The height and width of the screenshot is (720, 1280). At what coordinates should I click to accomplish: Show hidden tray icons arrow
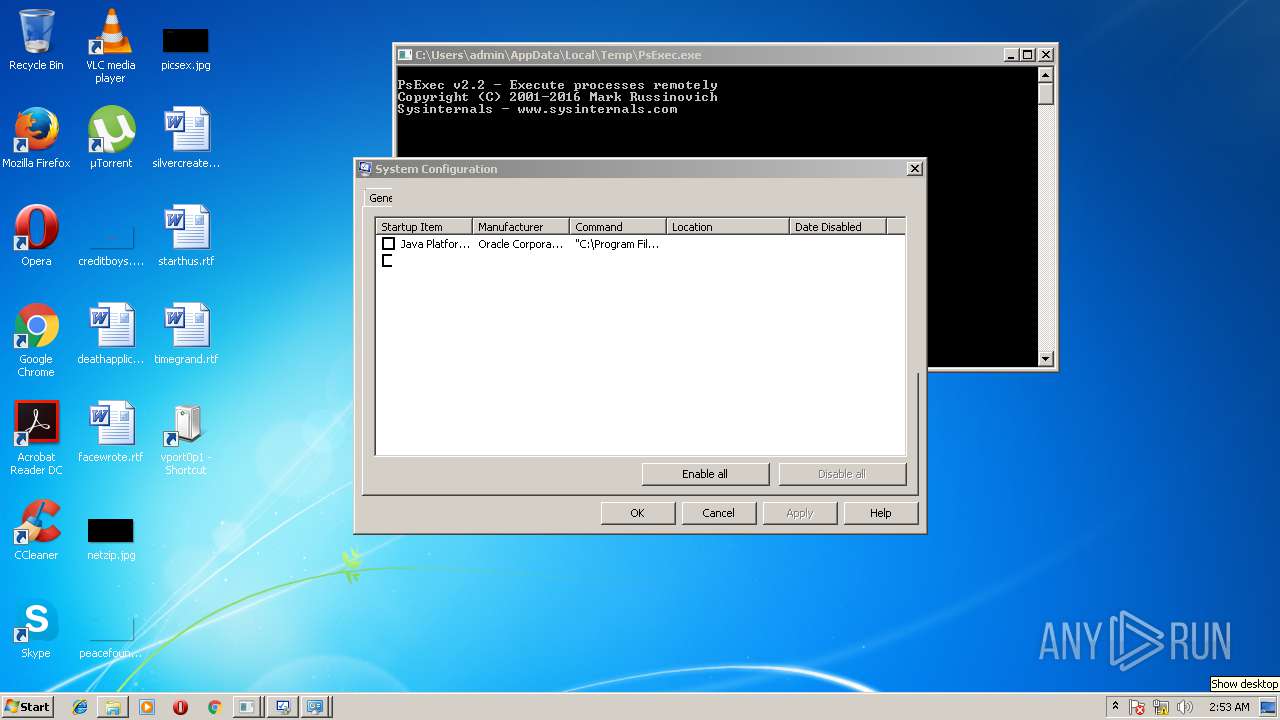1115,706
